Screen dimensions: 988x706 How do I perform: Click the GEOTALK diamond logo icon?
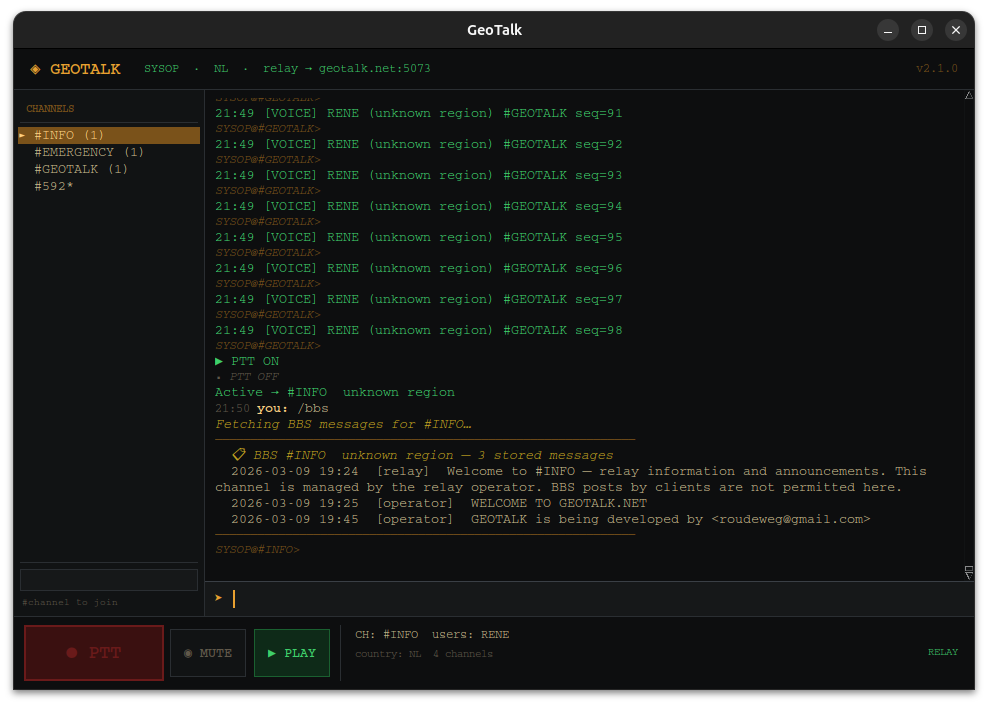coord(36,69)
